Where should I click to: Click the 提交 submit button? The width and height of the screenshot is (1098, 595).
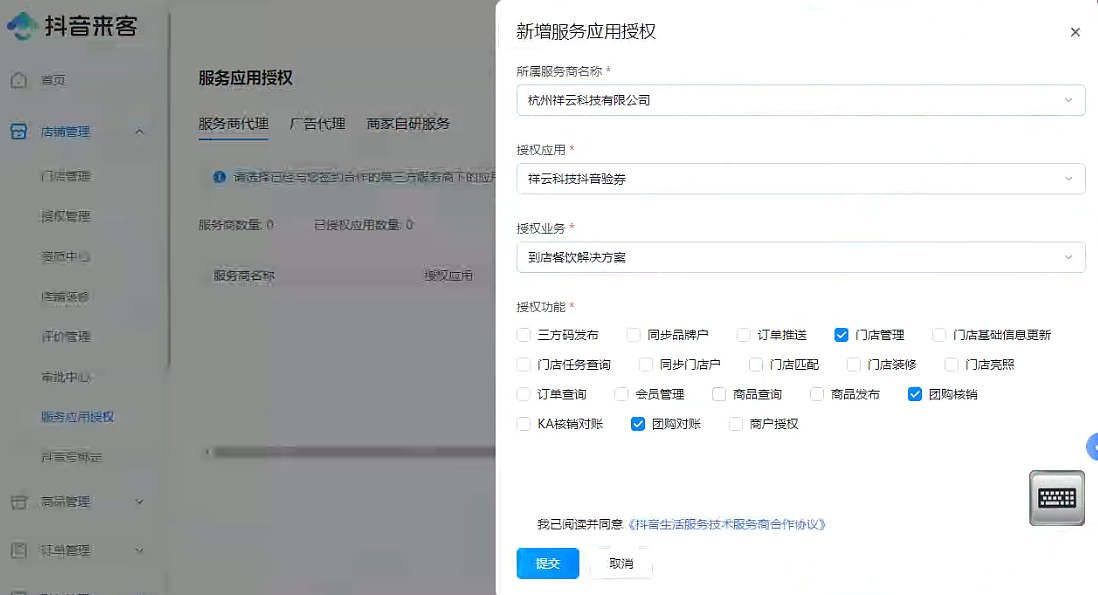pyautogui.click(x=548, y=564)
